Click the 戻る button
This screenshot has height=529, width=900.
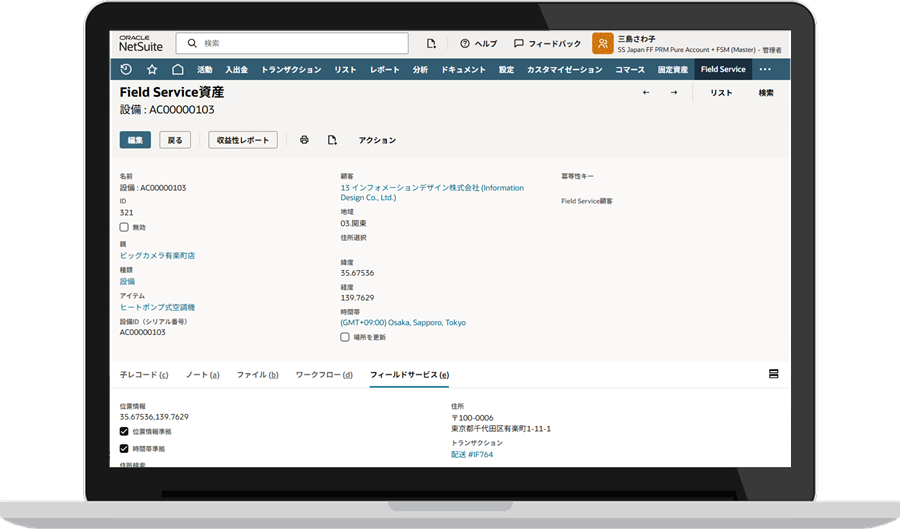coord(175,140)
